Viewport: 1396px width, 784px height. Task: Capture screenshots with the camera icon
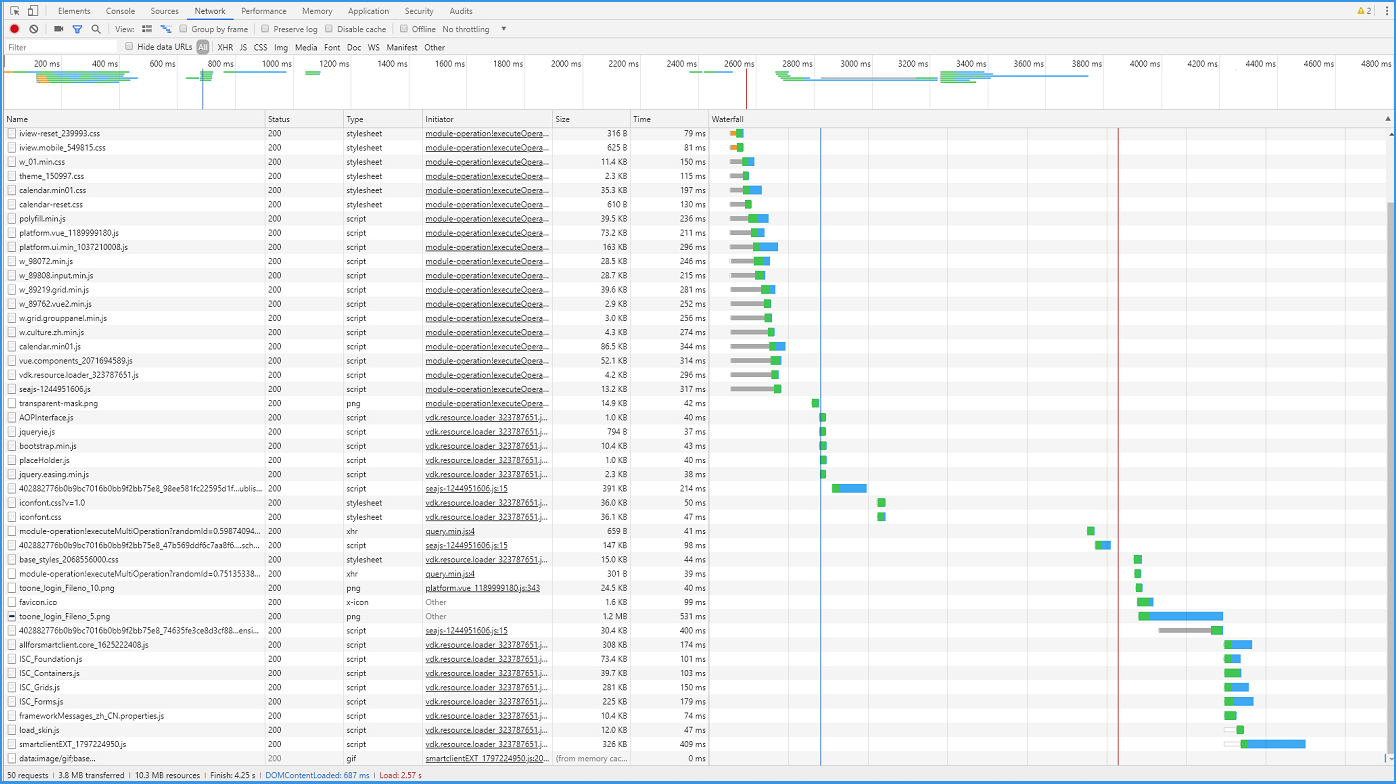(x=59, y=29)
